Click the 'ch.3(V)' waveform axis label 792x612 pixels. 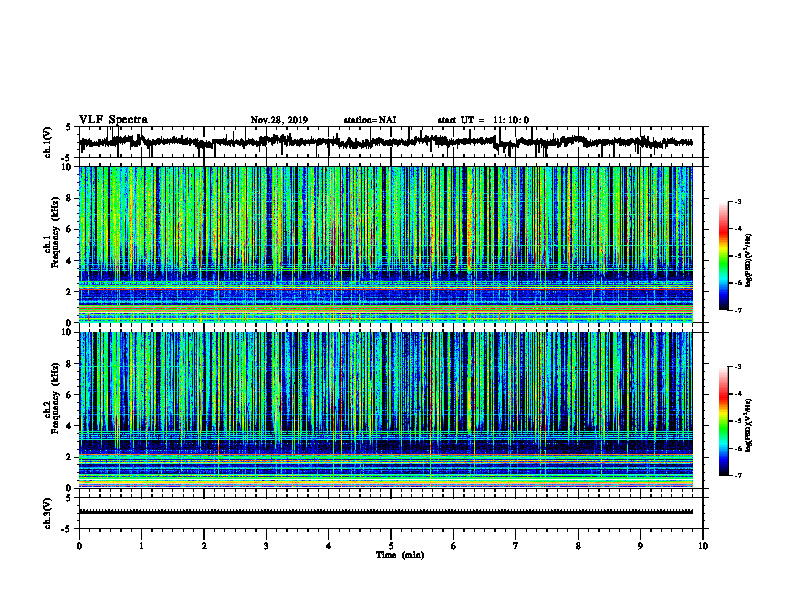coord(48,513)
